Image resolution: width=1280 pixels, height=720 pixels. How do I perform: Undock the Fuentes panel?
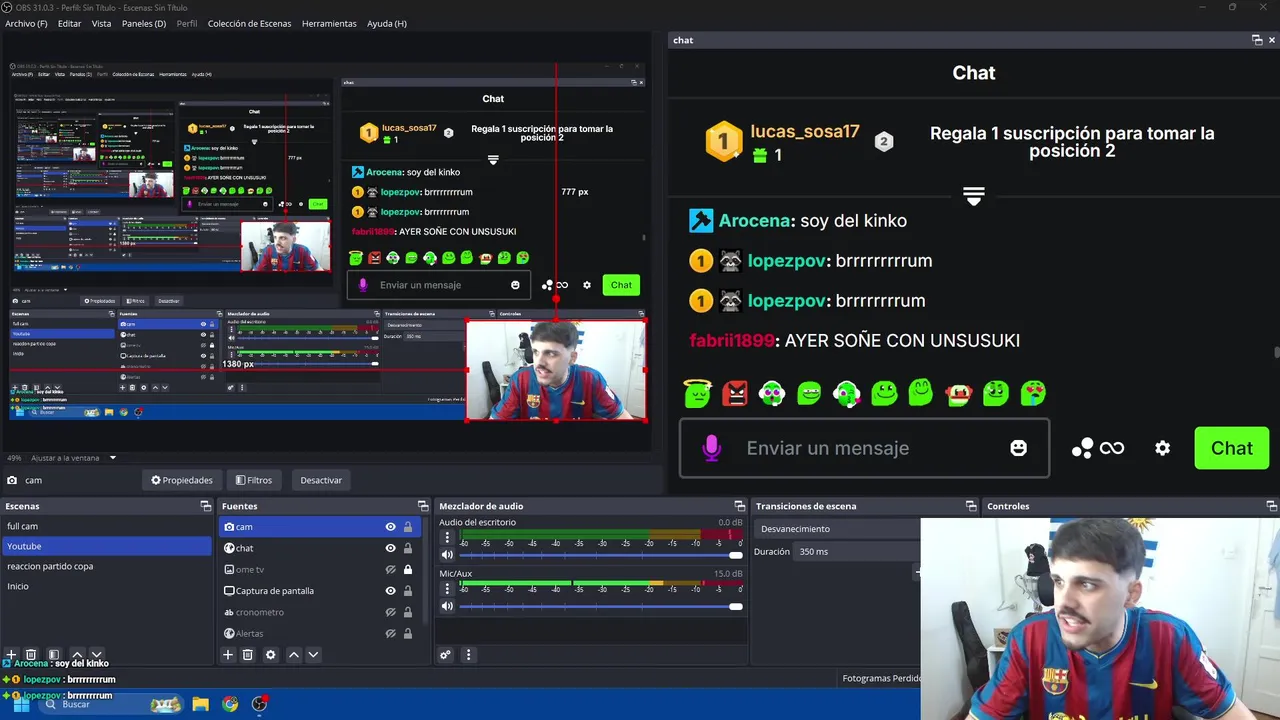point(422,506)
